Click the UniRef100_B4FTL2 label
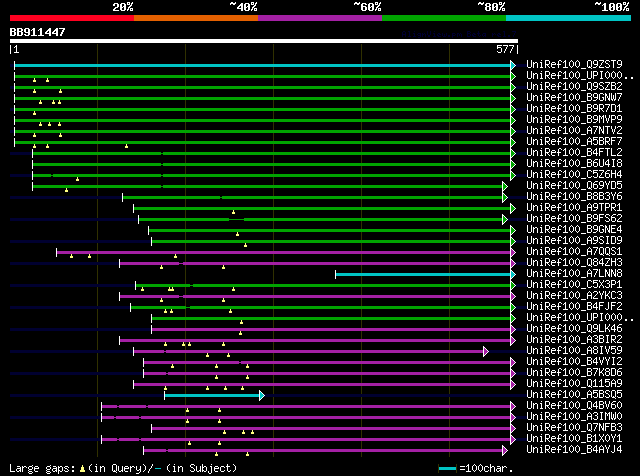This screenshot has width=640, height=476. tap(574, 153)
